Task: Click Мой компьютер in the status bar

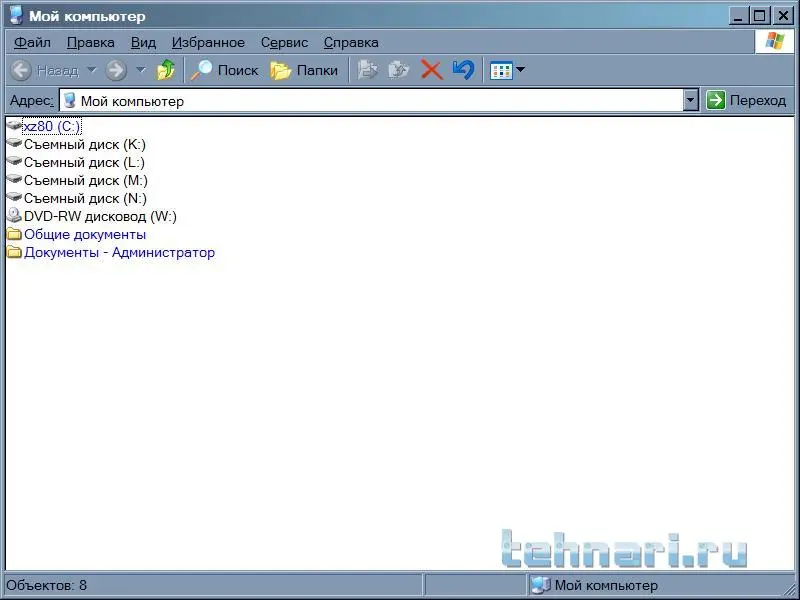Action: tap(606, 585)
